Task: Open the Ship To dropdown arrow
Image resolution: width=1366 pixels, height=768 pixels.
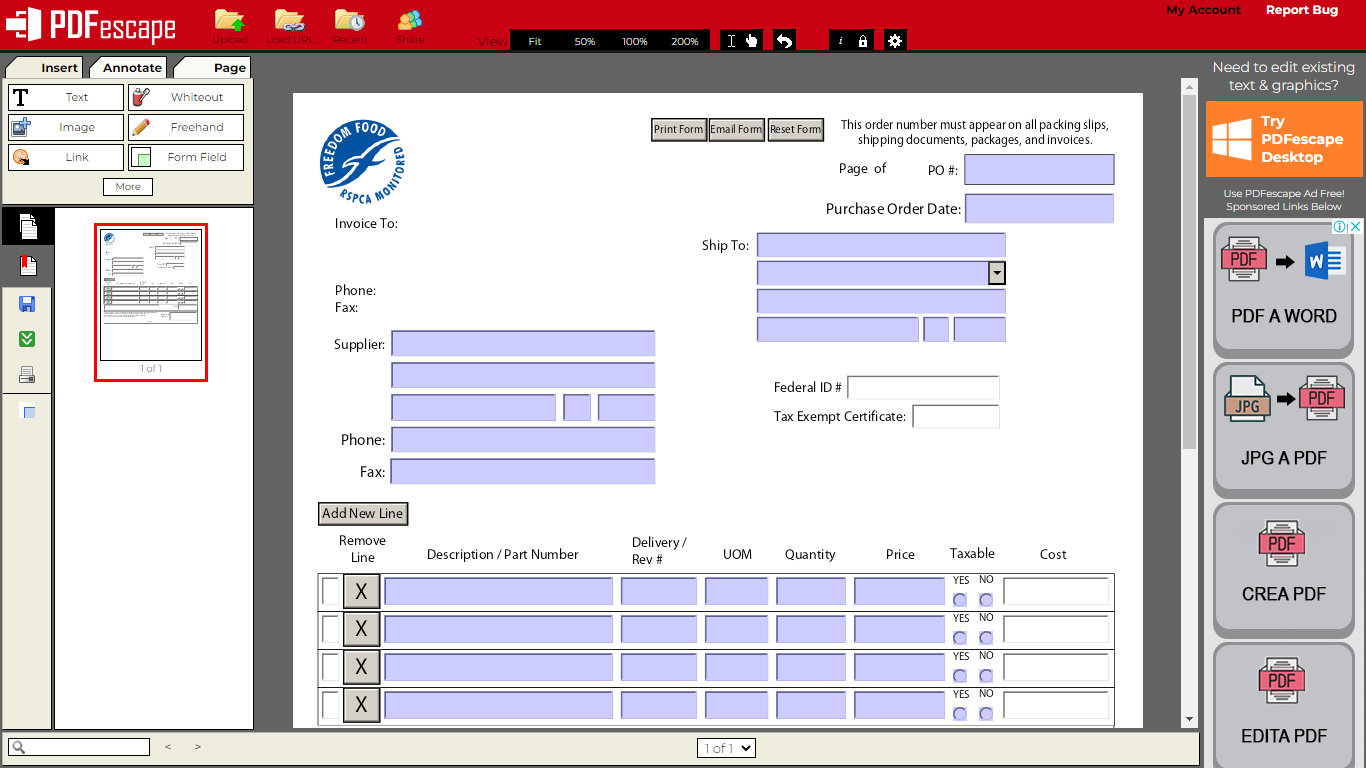Action: (x=996, y=273)
